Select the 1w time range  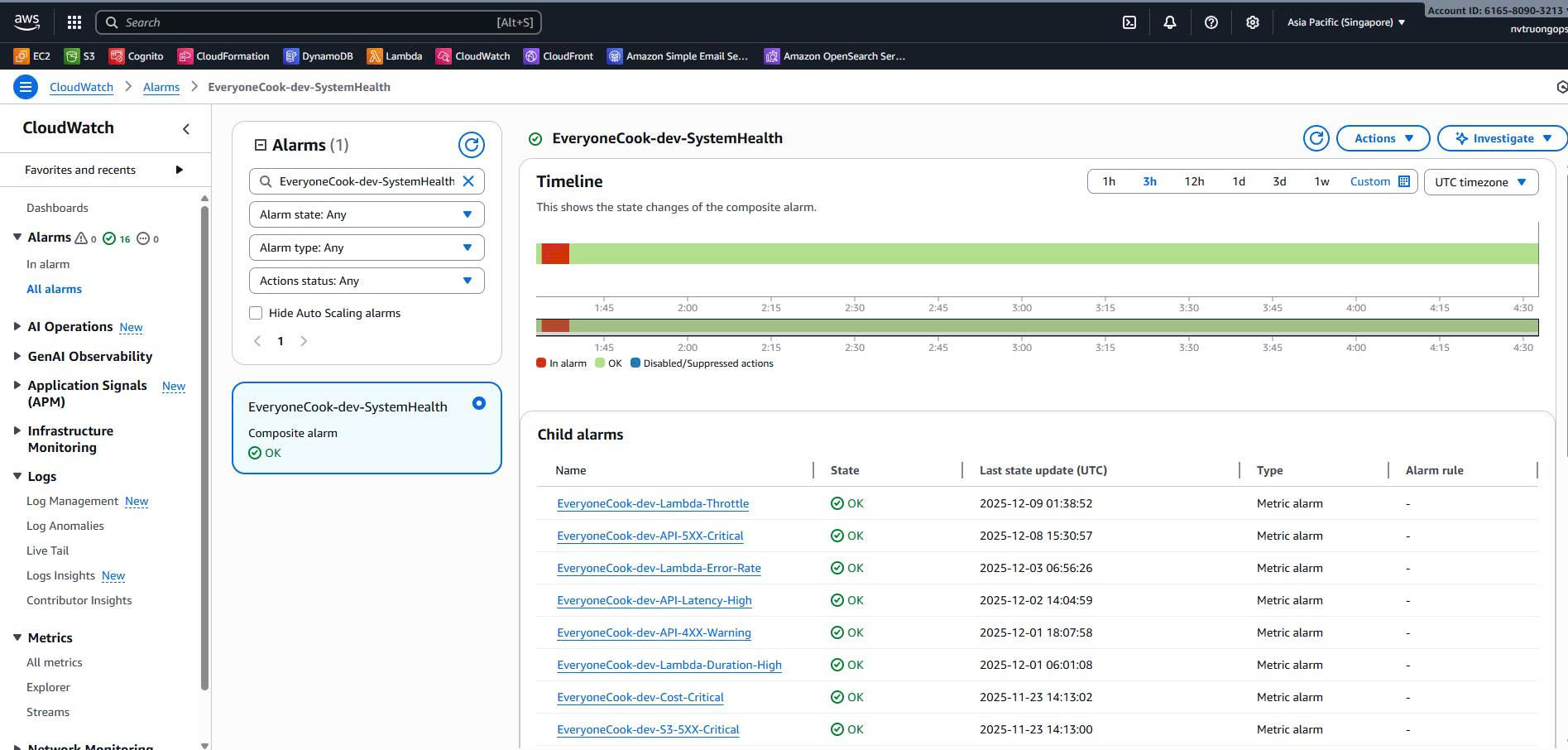tap(1322, 181)
